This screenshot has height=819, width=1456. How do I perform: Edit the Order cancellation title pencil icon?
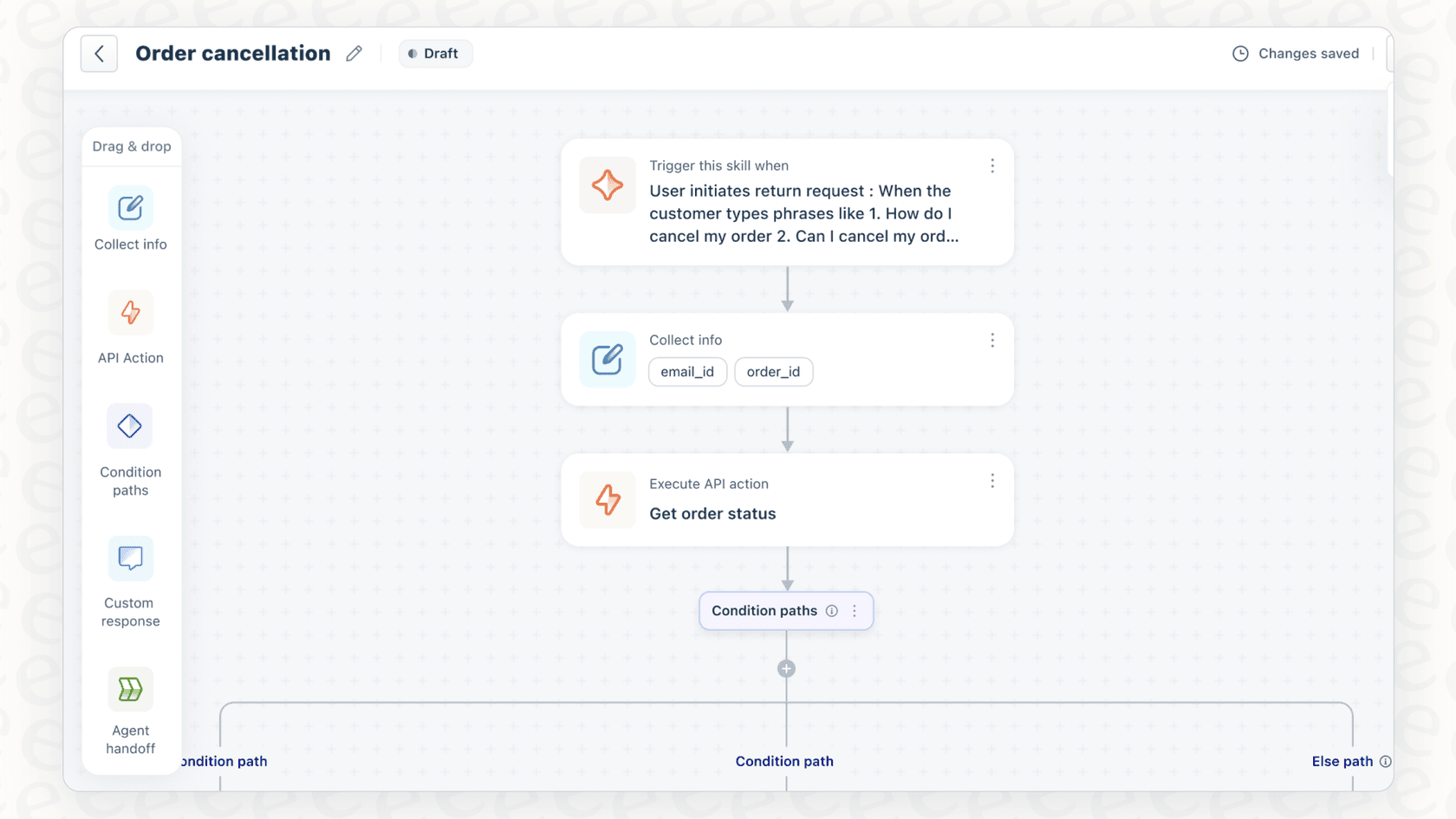click(x=354, y=54)
